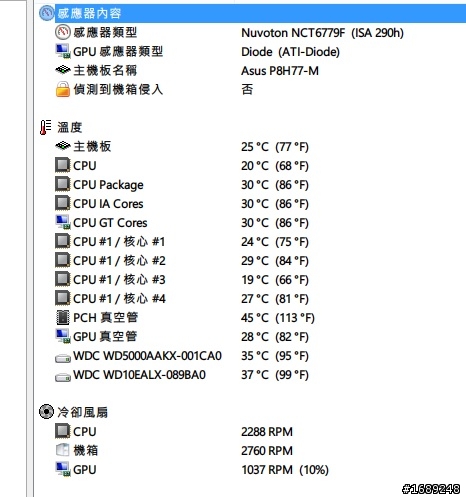Select the WDC WD10EALX-089BA0 label
Screen dimensions: 466x497
139,375
